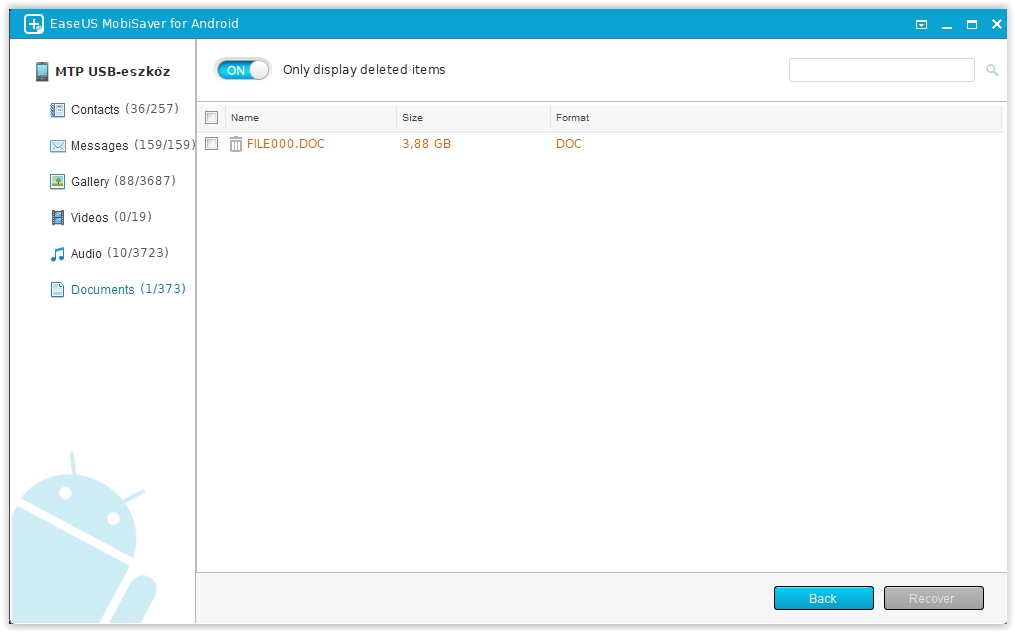Click the trash icon beside FILE000.DOC
This screenshot has width=1015, height=632.
coord(236,144)
